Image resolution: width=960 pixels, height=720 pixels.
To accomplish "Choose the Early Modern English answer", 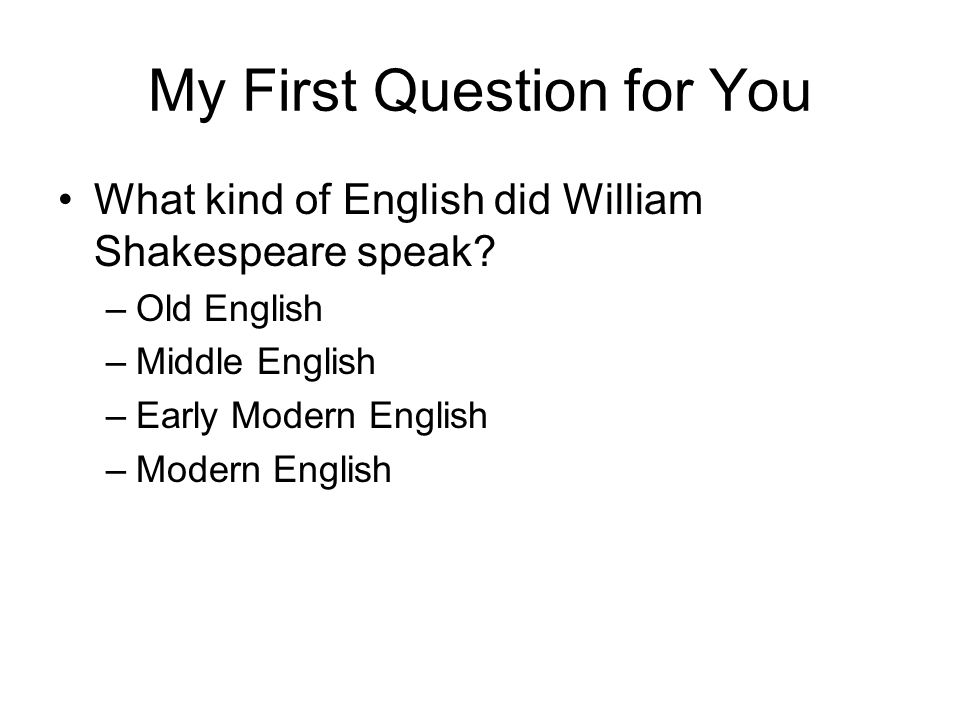I will [x=312, y=416].
